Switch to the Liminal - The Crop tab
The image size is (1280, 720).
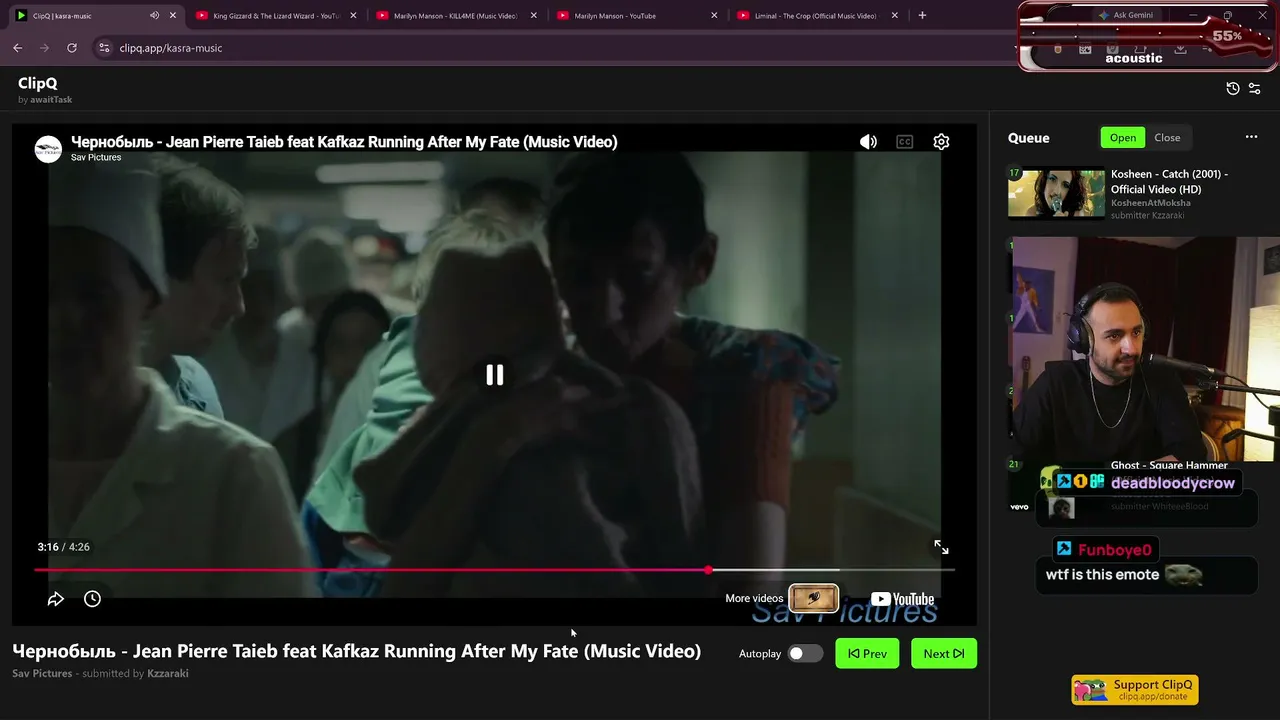[x=817, y=15]
